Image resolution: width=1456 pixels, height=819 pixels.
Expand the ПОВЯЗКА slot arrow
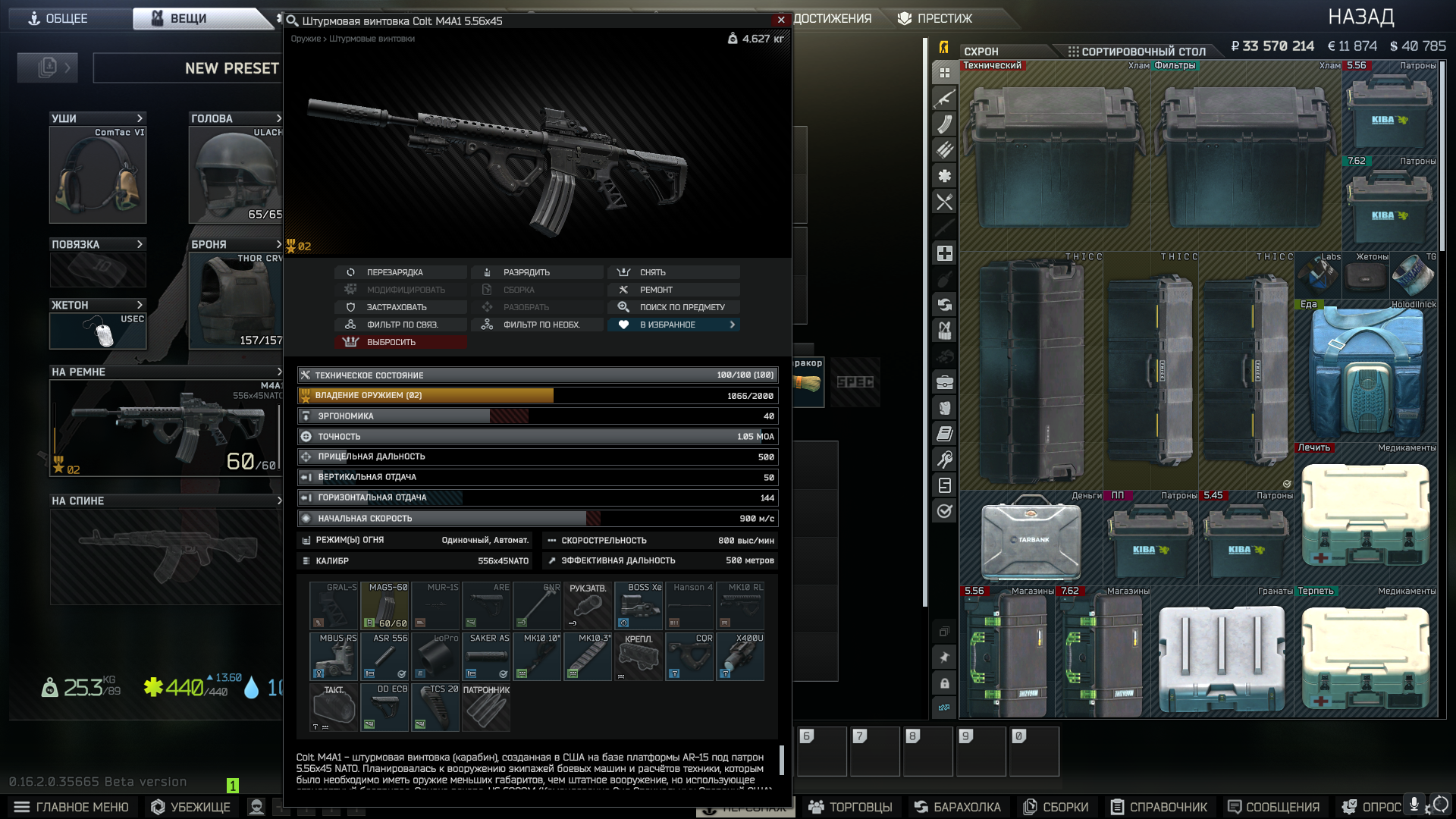pos(140,244)
